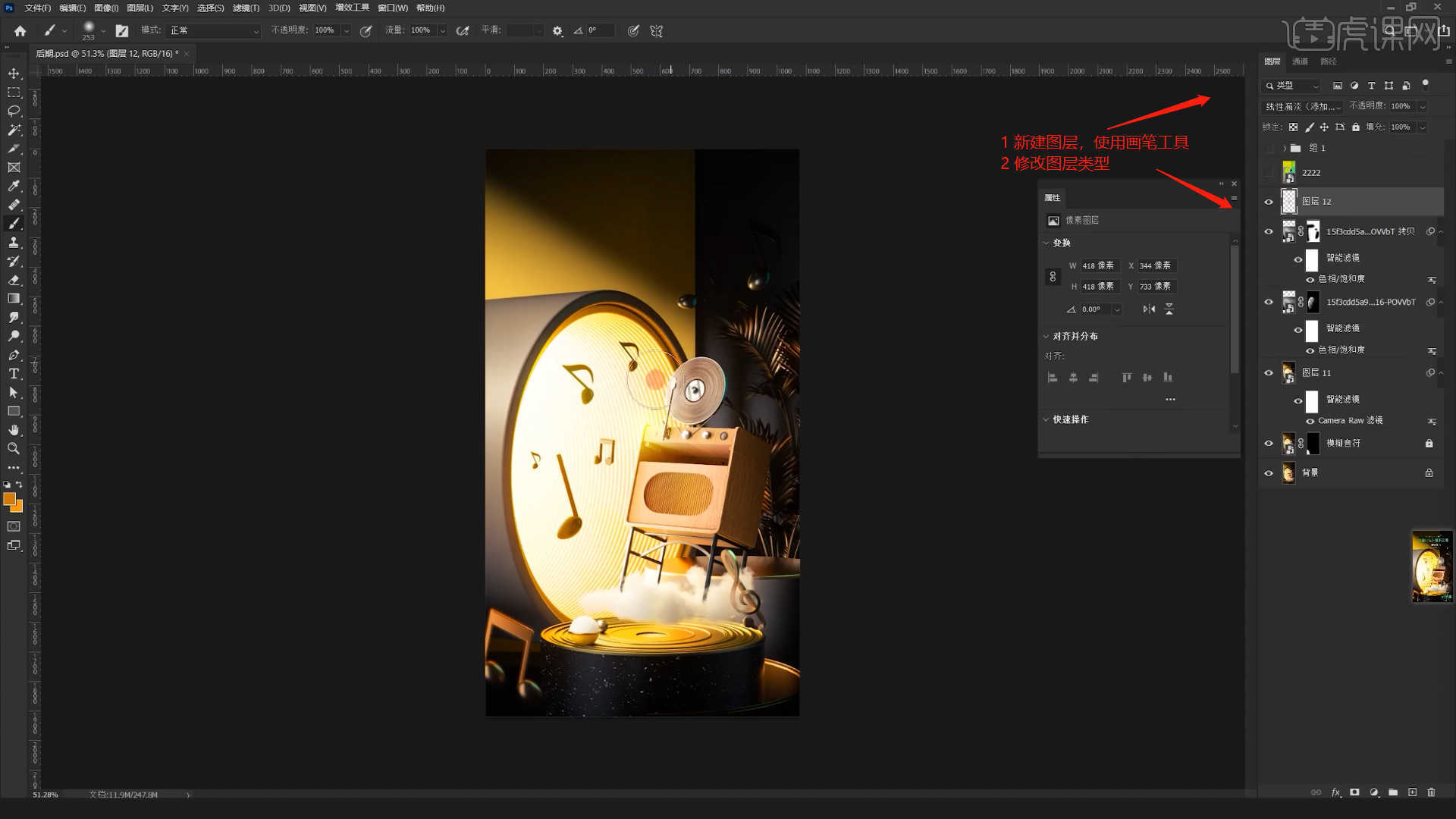This screenshot has width=1456, height=819.
Task: Open the 滤镜(T) menu
Action: coord(246,8)
